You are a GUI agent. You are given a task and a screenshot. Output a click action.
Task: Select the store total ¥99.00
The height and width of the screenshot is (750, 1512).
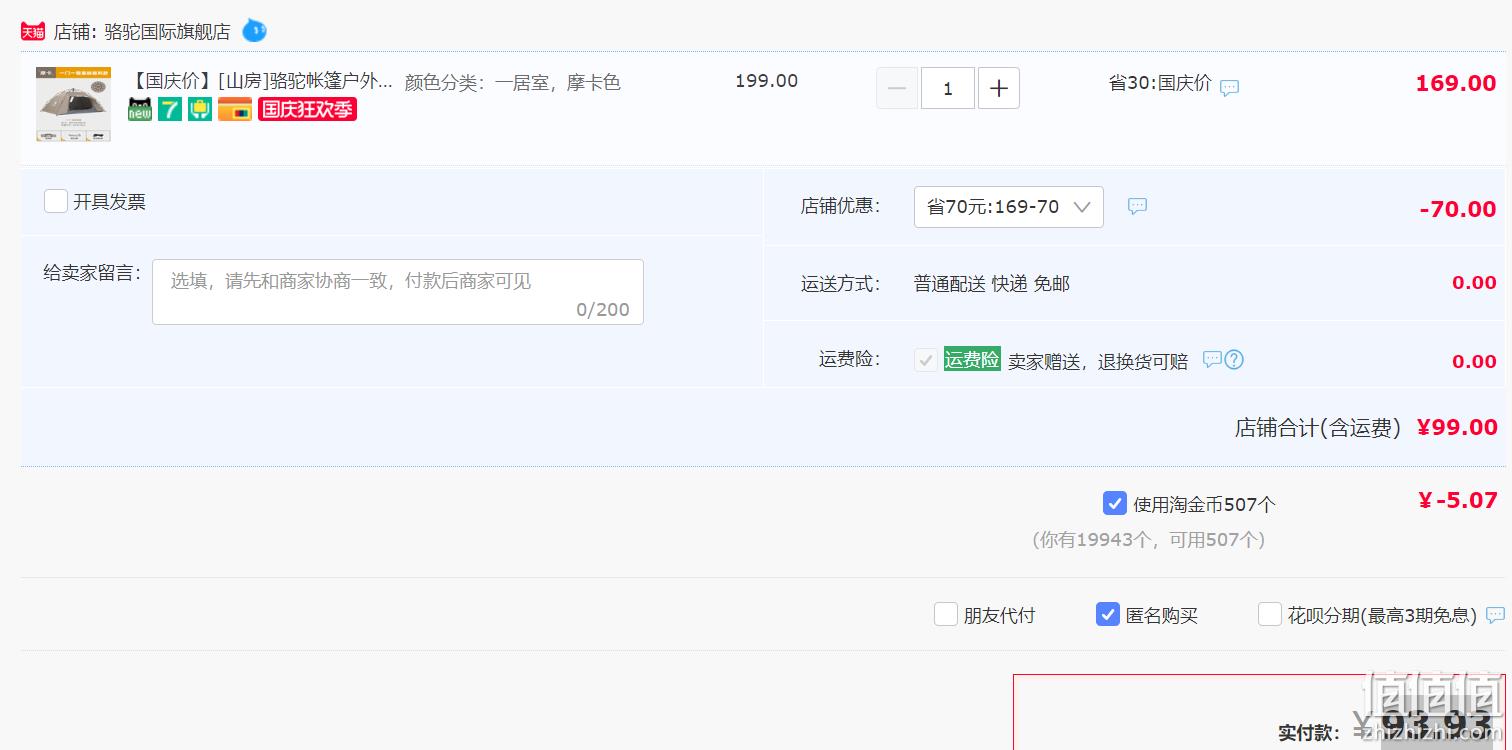(1457, 428)
